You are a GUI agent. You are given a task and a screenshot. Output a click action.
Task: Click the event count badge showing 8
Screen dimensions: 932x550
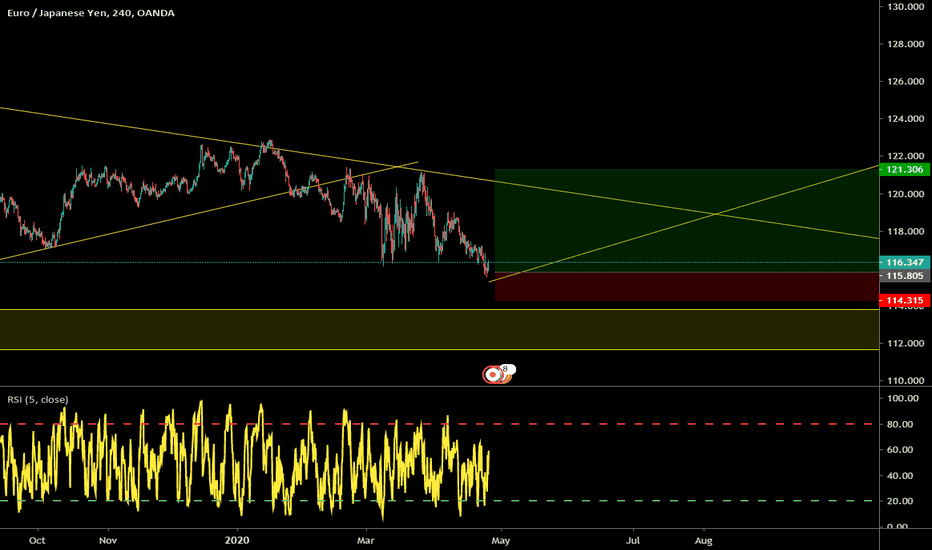click(506, 369)
